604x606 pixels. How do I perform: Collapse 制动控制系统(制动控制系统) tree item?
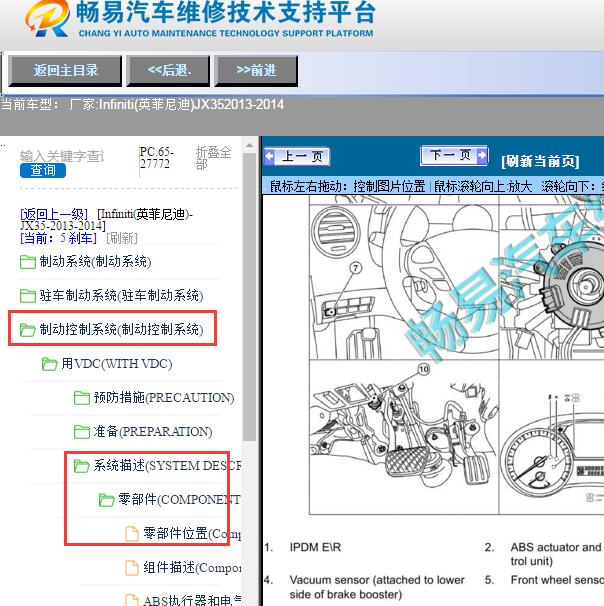pyautogui.click(x=121, y=330)
